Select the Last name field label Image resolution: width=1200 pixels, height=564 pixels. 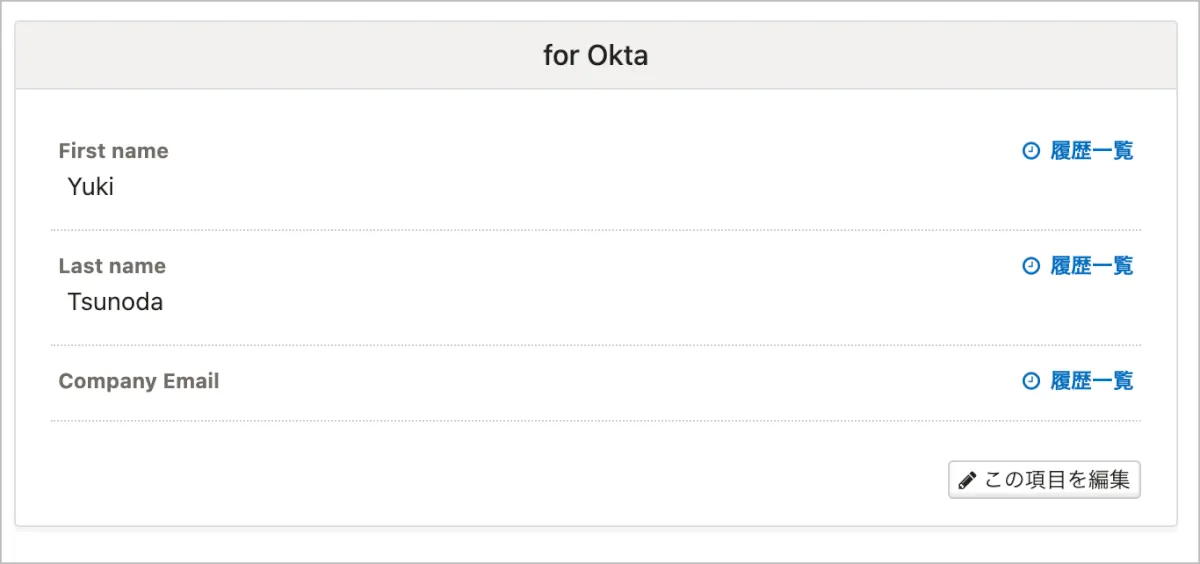coord(112,266)
